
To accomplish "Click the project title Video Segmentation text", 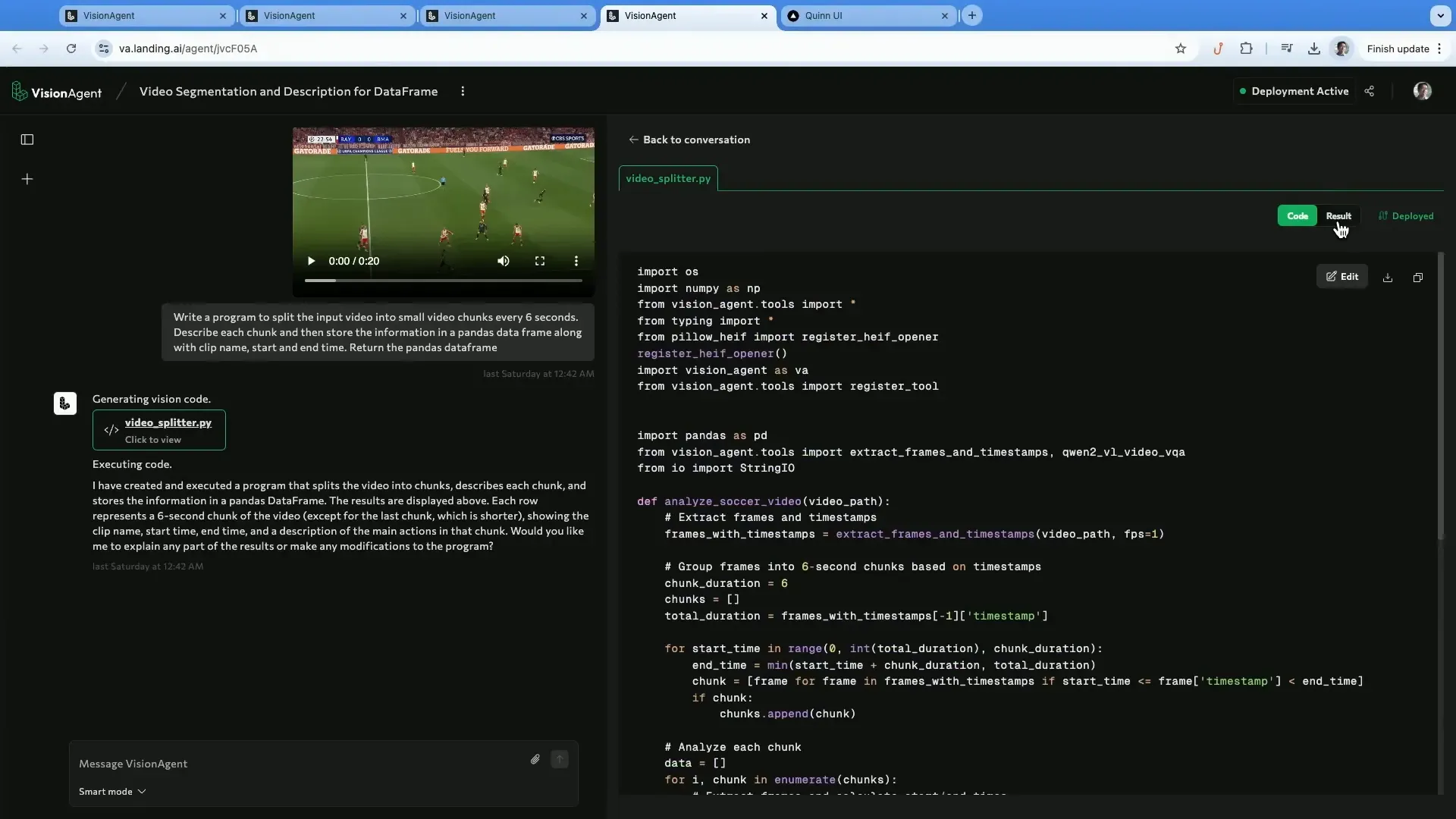I will tap(288, 91).
